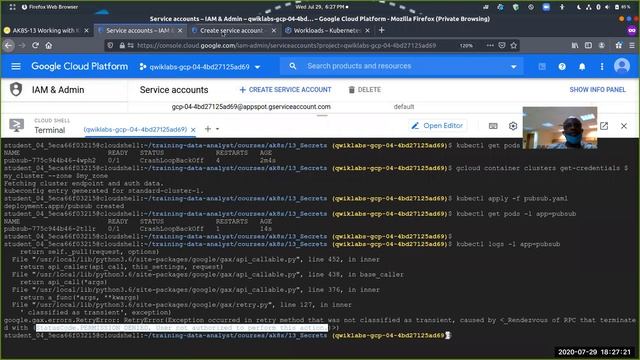Click Open Editor in Cloud Shell
Viewport: 640px width, 360px height.
coord(437,126)
